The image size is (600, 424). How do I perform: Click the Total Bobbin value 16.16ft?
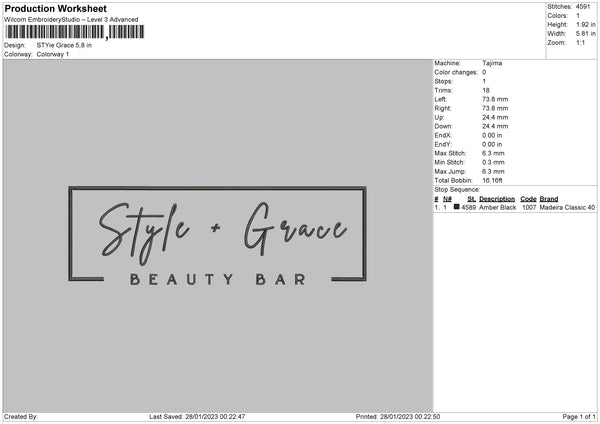click(492, 180)
